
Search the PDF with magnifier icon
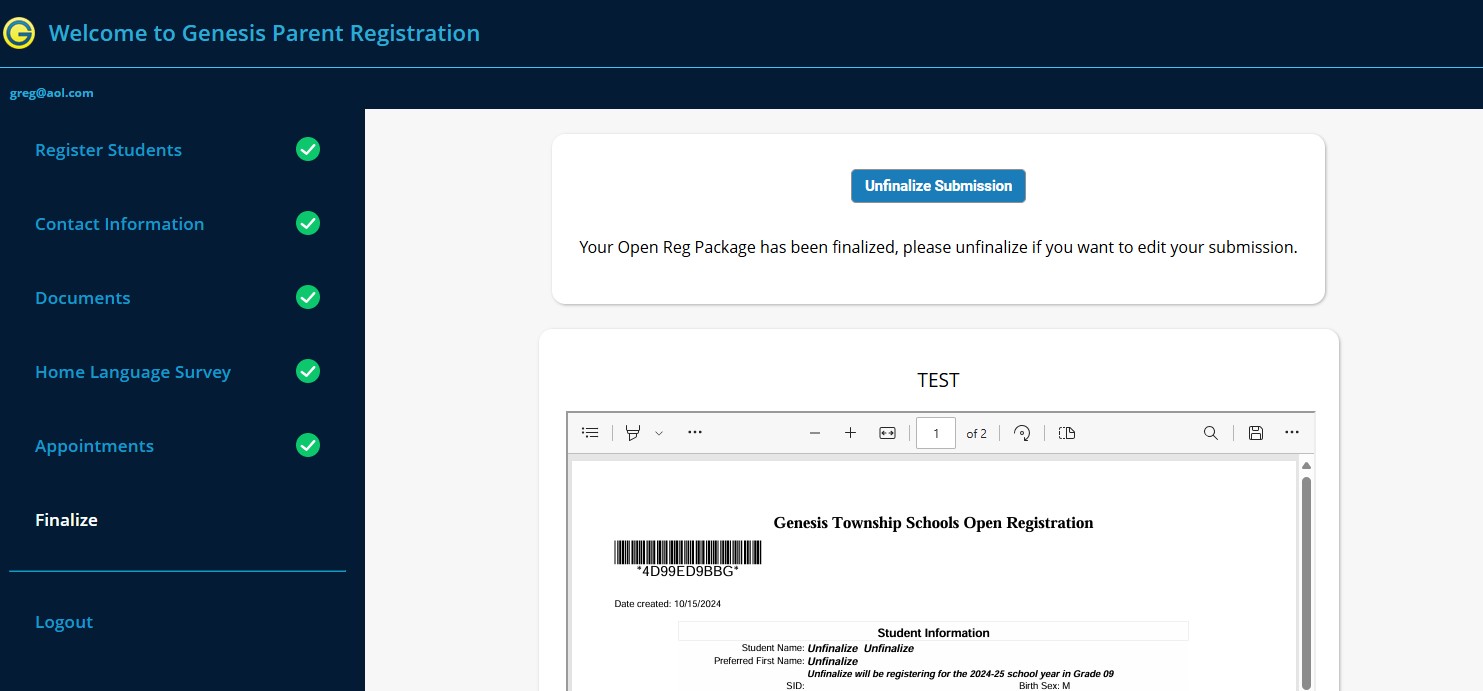[1210, 433]
